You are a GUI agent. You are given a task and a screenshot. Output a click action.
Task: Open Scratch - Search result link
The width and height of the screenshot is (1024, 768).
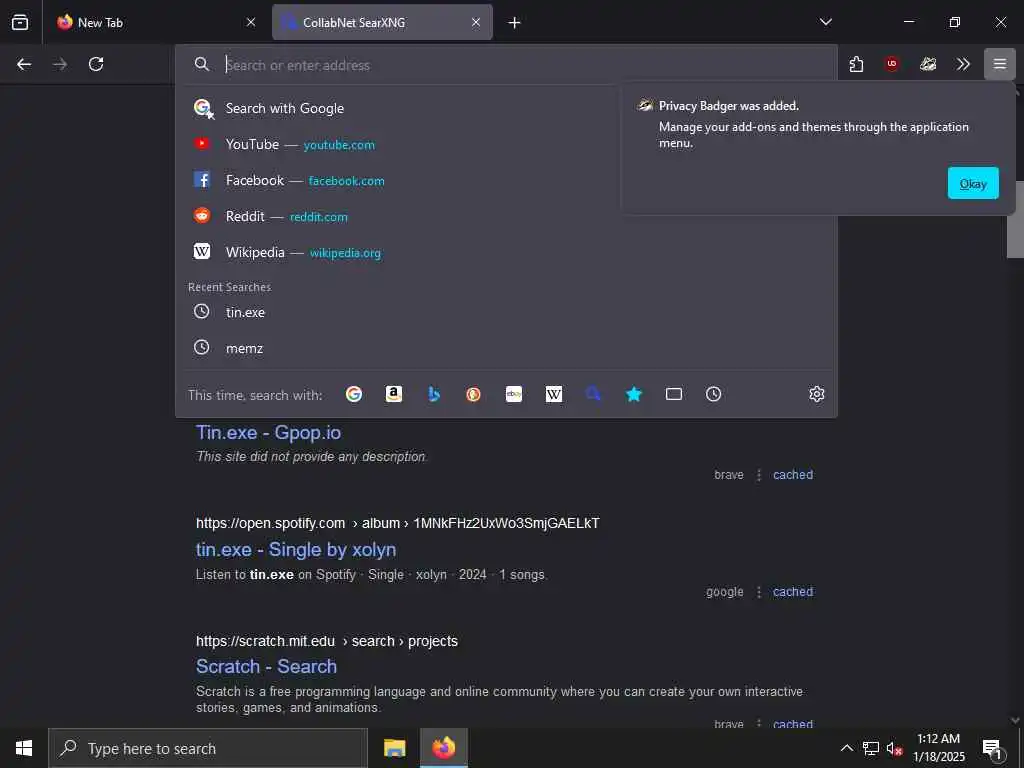click(266, 666)
